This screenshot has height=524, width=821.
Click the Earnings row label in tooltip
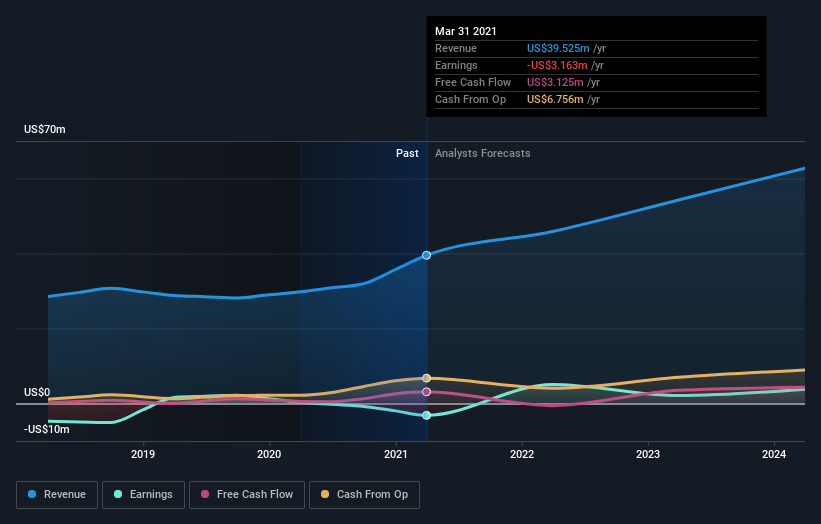pyautogui.click(x=456, y=65)
